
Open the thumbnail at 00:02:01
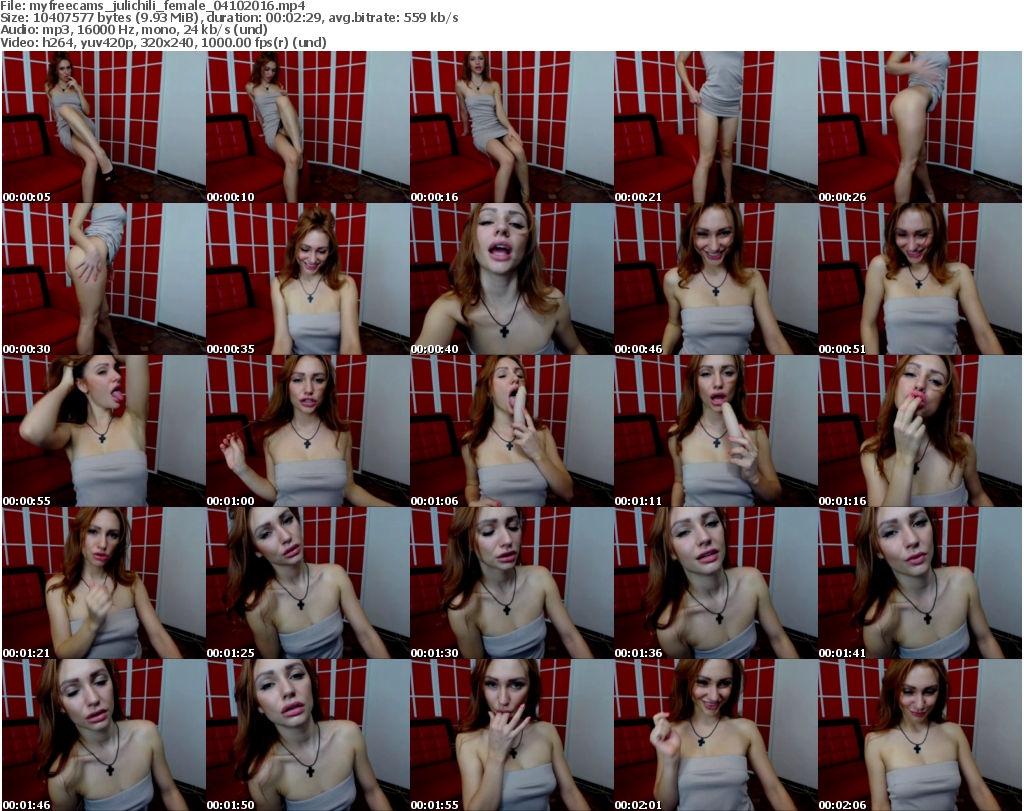[715, 735]
